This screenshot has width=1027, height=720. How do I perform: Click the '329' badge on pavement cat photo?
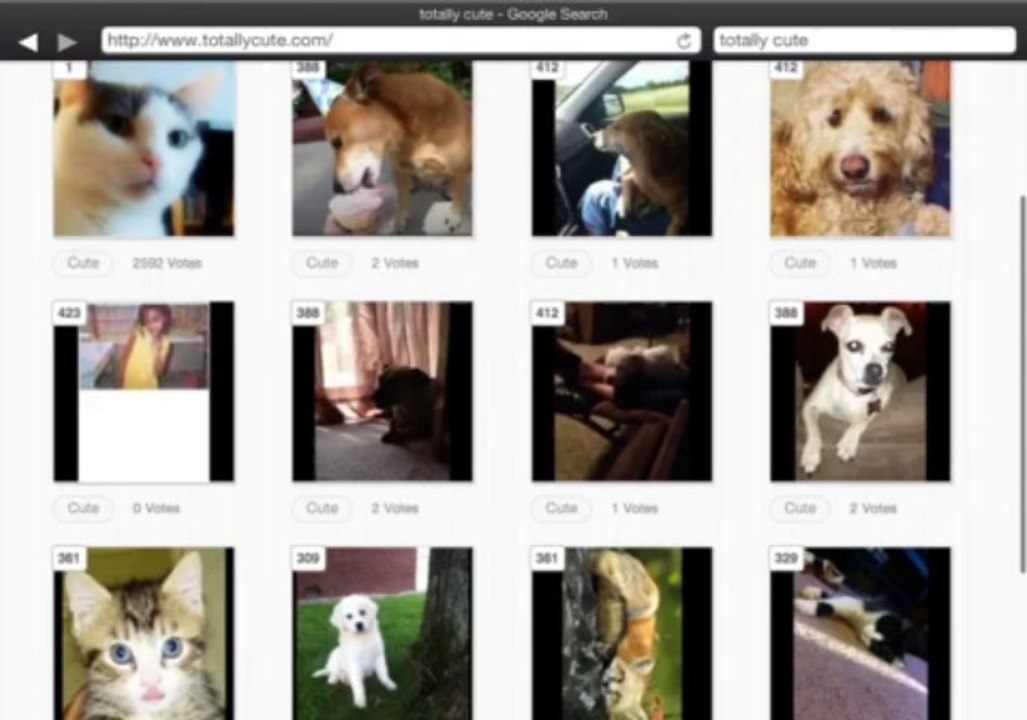(x=786, y=558)
